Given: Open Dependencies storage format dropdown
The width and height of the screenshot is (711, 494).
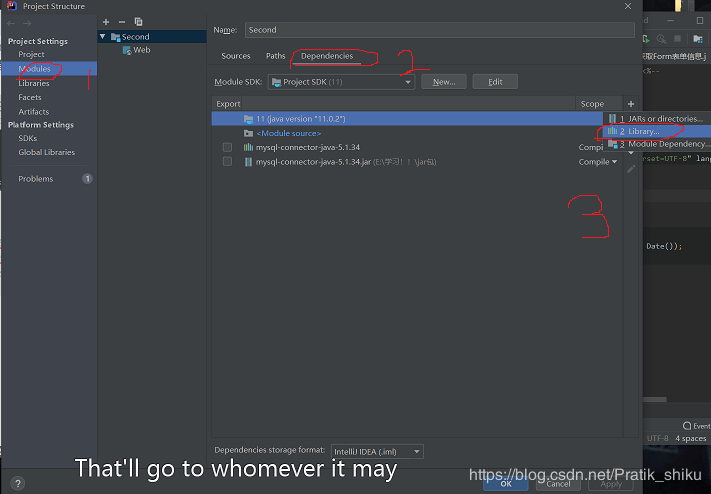Looking at the screenshot, I should pos(377,452).
